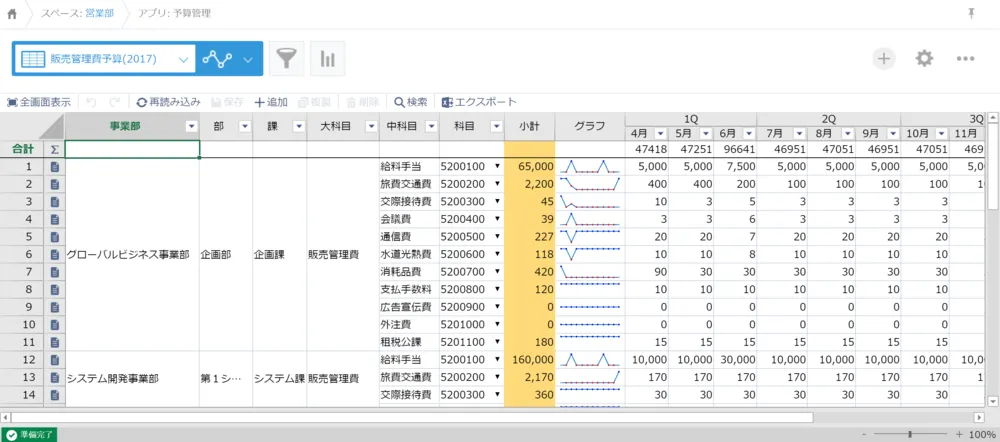Click the plus icon to add record
This screenshot has width=1000, height=442.
click(x=883, y=59)
